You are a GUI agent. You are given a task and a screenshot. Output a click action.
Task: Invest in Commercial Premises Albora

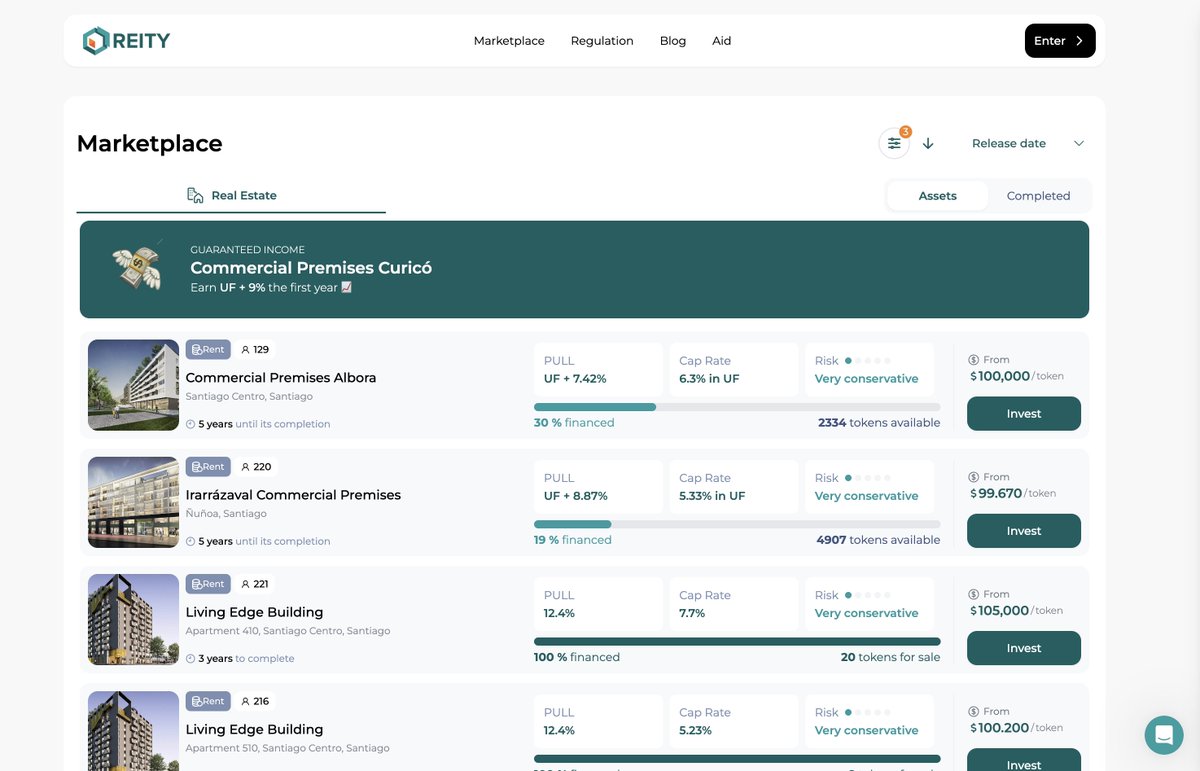1024,414
